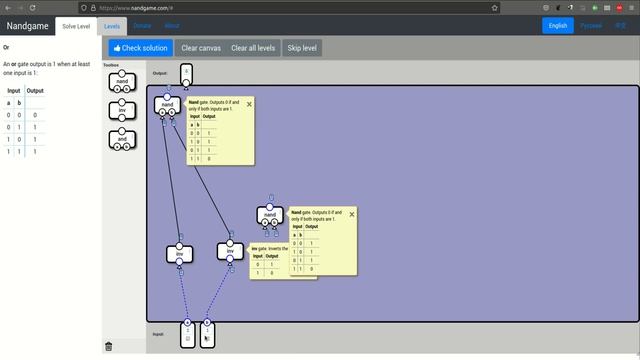Image resolution: width=640 pixels, height=360 pixels.
Task: Click input a's top connector
Action: tap(187, 322)
